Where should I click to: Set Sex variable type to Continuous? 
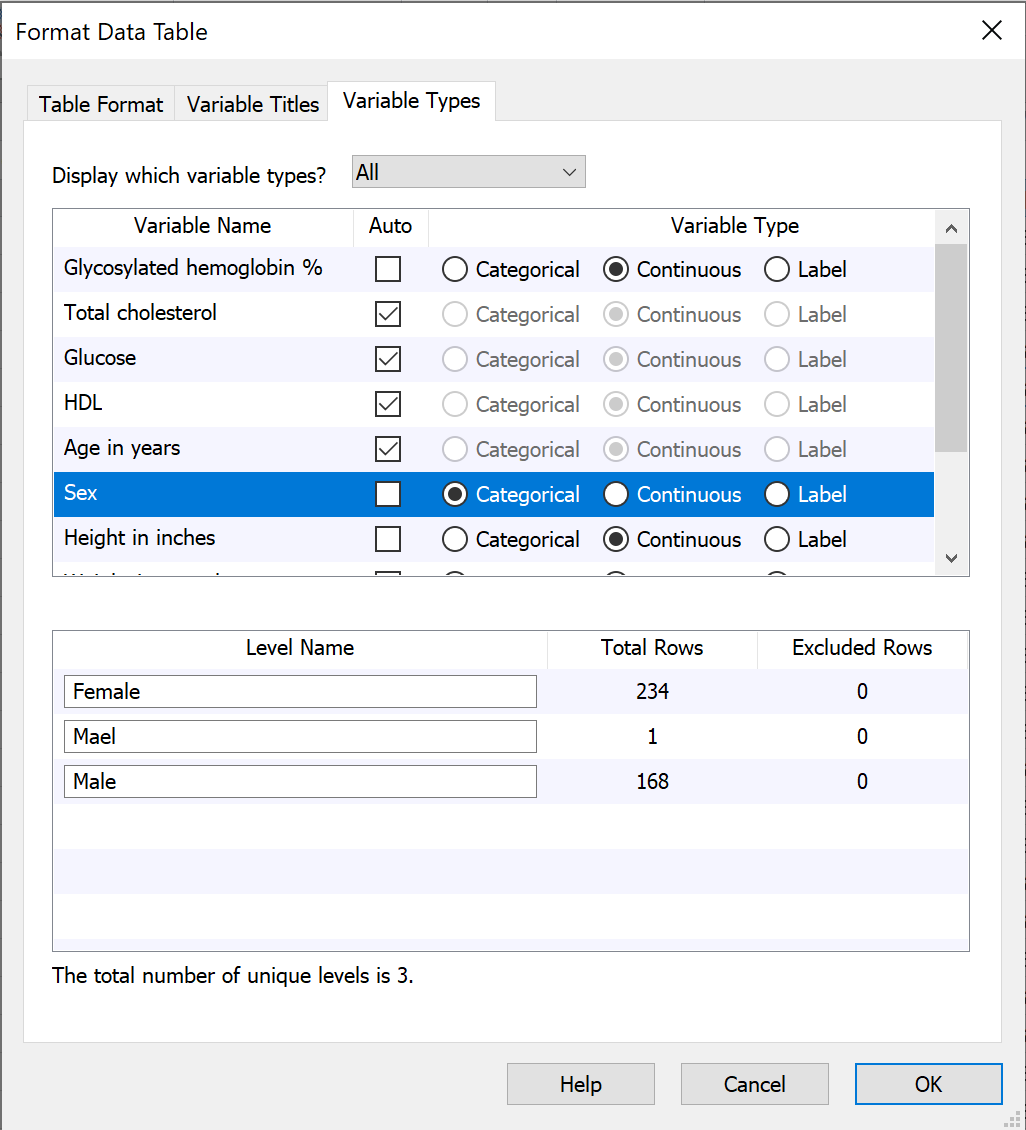[616, 494]
